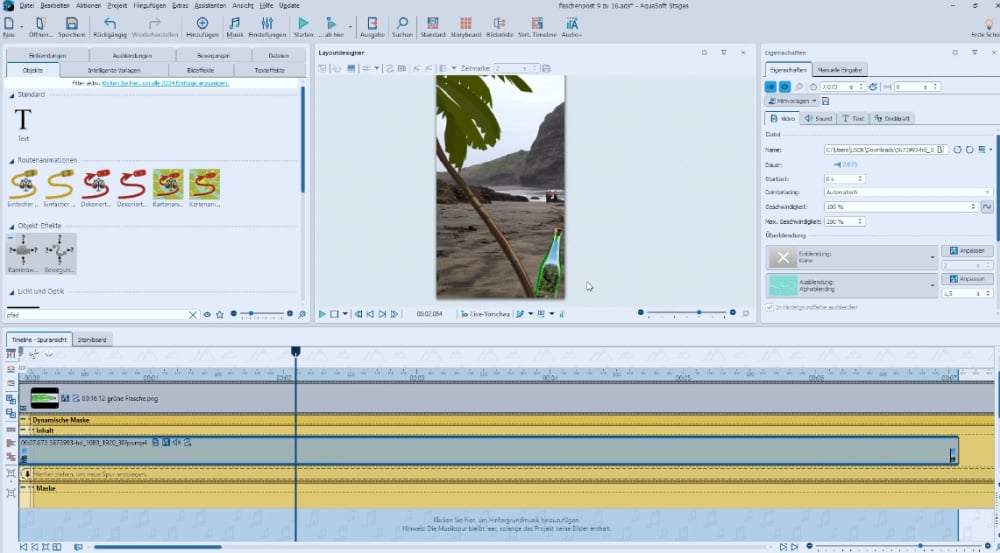Screen dimensions: 1000x553
Task: Select the Einfacher Pfad route animation
Action: [x=23, y=184]
